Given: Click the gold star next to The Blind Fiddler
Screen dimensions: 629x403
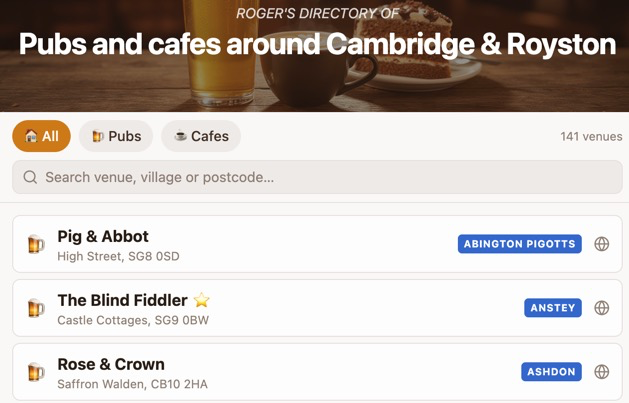Looking at the screenshot, I should tap(202, 300).
